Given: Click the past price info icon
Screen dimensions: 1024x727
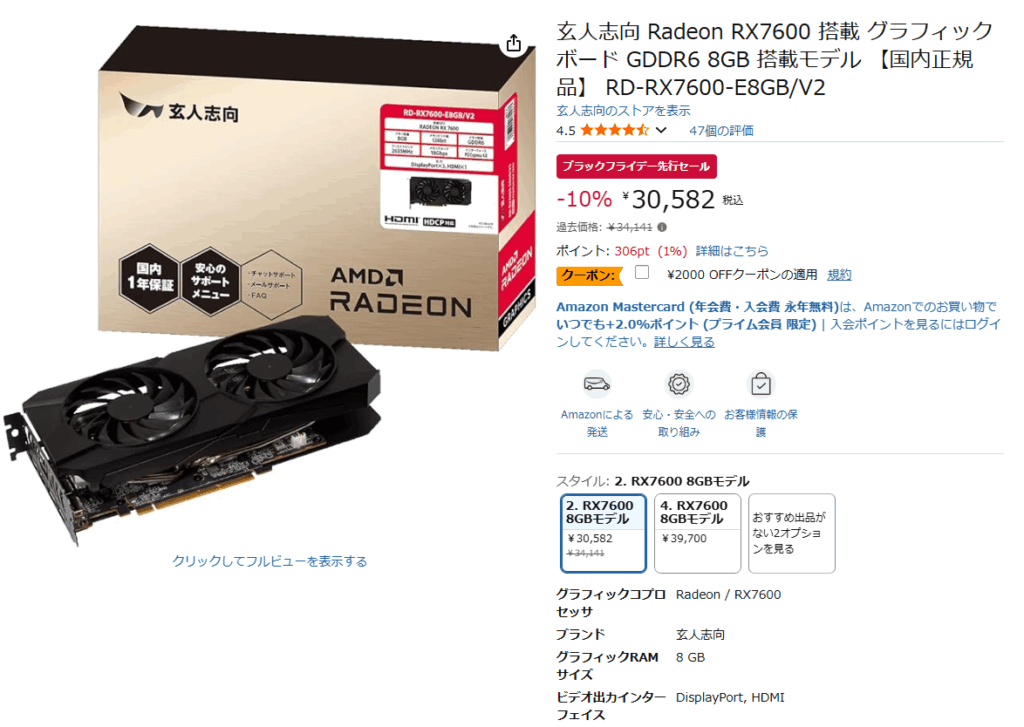Looking at the screenshot, I should pyautogui.click(x=662, y=227).
